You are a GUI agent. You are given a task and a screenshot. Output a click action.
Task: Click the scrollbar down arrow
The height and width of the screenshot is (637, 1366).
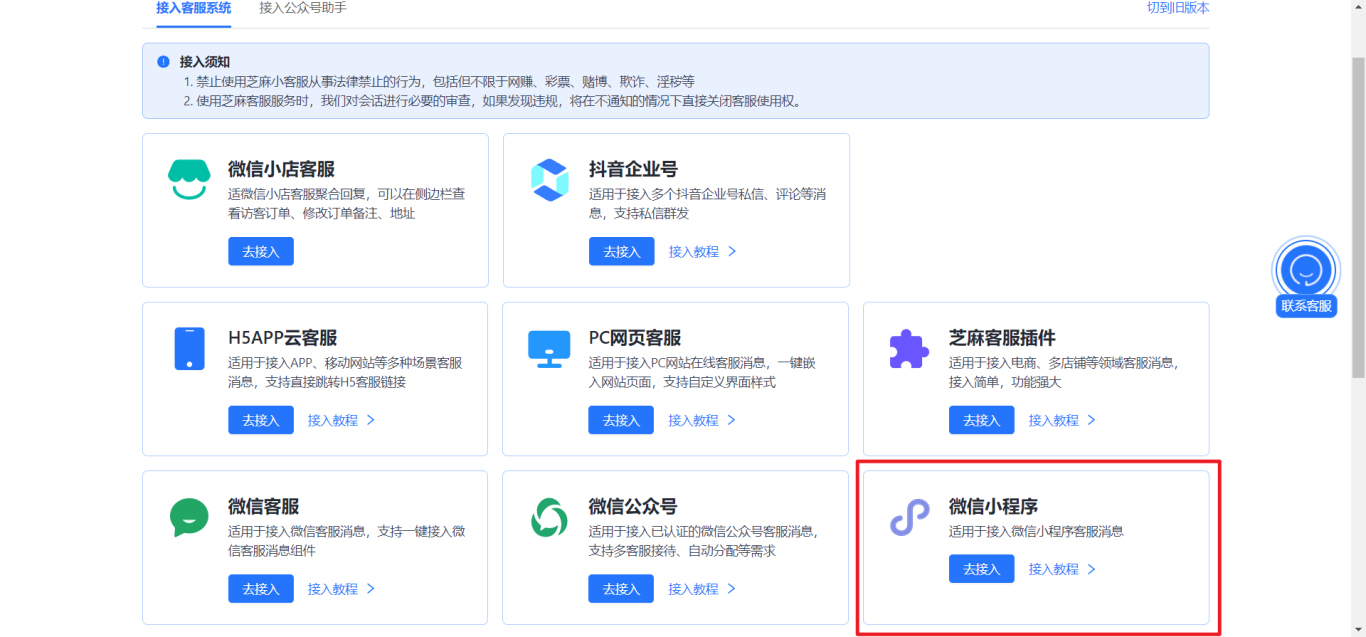(x=1359, y=630)
